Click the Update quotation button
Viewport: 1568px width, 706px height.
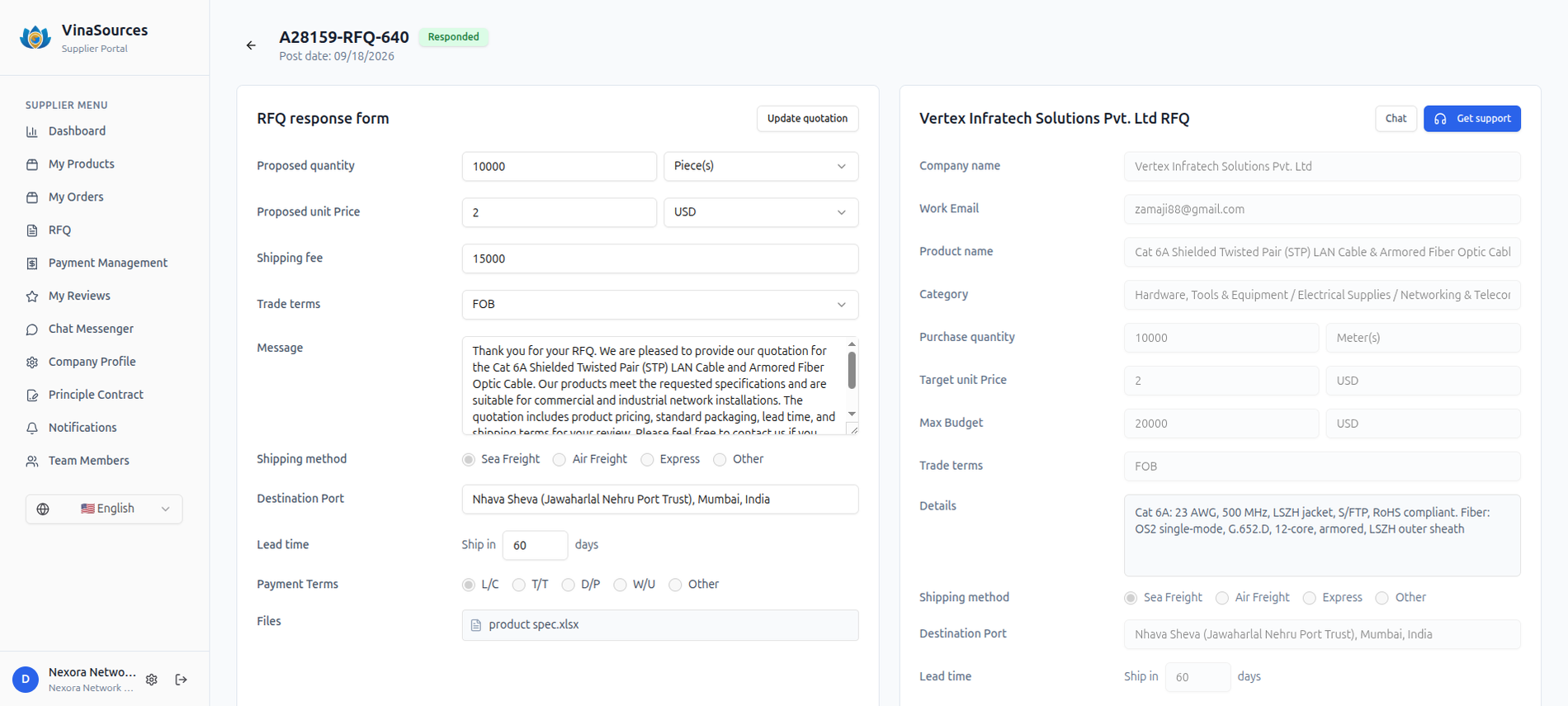(x=808, y=118)
